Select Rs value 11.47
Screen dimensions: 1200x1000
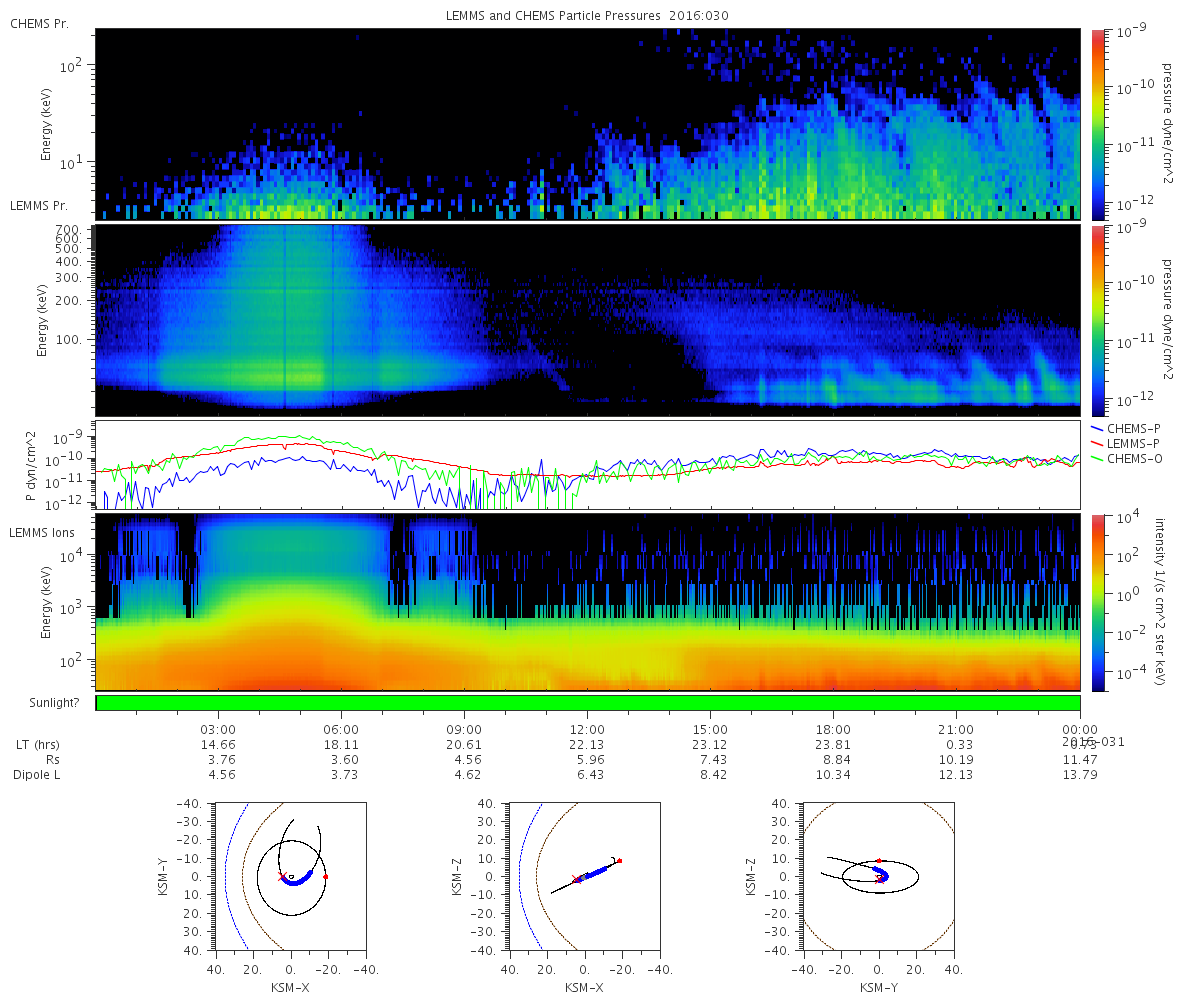click(1079, 760)
